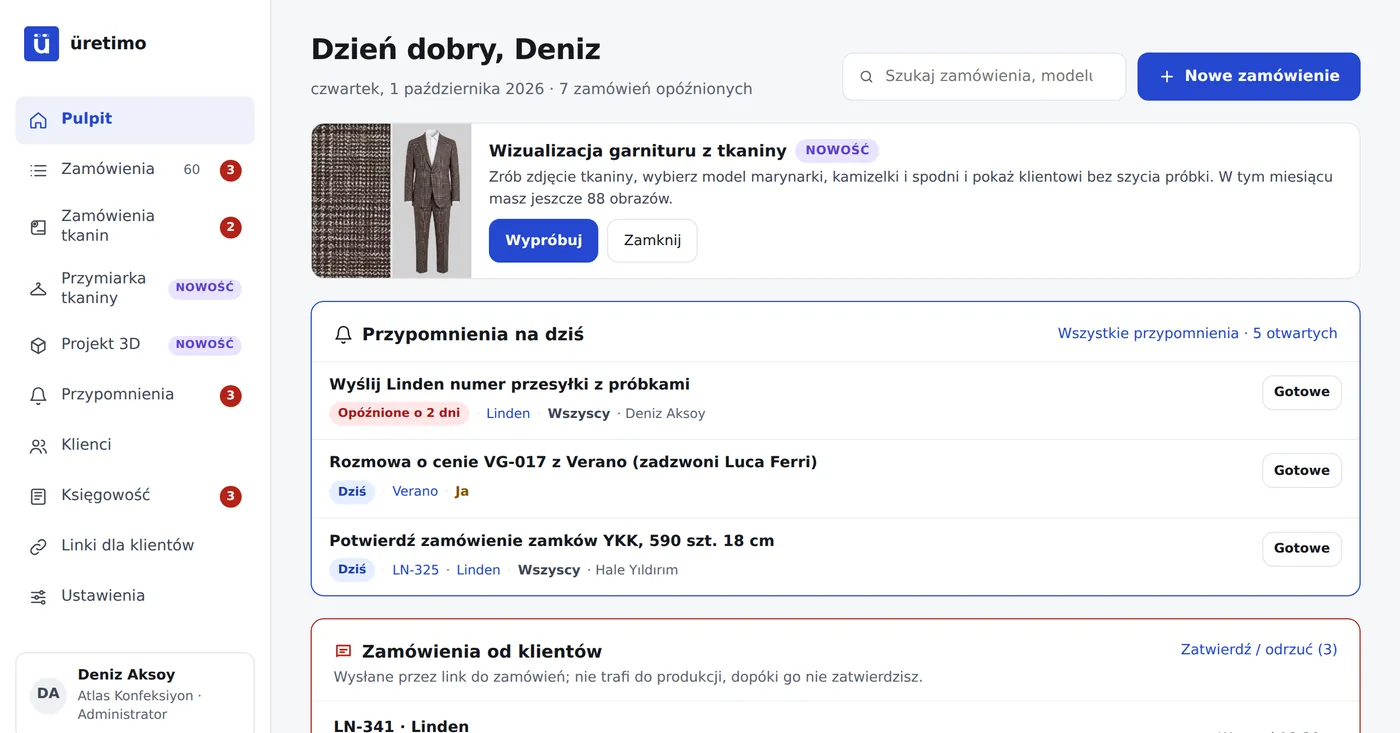Click the search magnifier icon
Viewport: 1400px width, 733px height.
click(x=867, y=77)
